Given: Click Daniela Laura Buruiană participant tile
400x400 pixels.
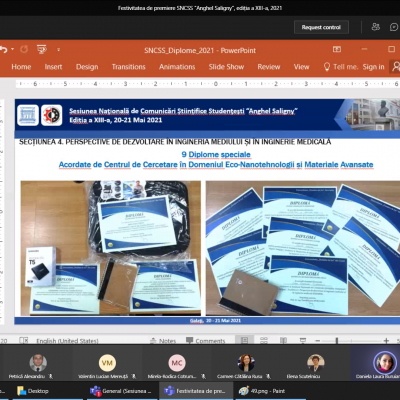Looking at the screenshot, I should click(x=376, y=363).
